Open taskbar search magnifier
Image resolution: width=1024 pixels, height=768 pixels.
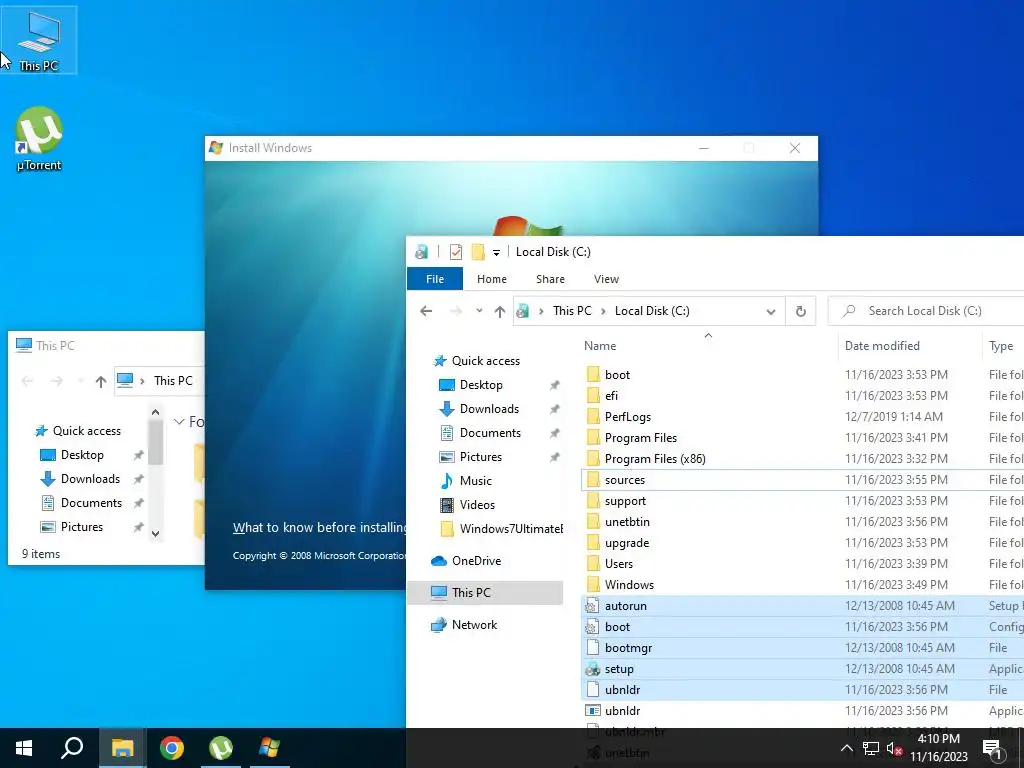pyautogui.click(x=72, y=748)
